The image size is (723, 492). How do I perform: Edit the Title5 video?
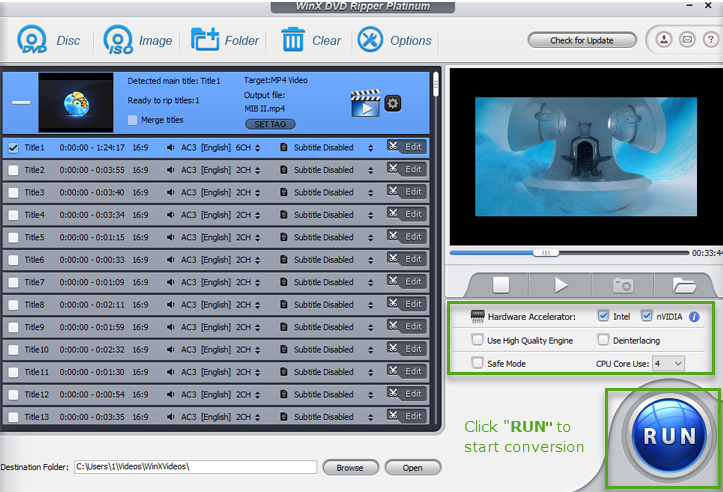[x=406, y=236]
